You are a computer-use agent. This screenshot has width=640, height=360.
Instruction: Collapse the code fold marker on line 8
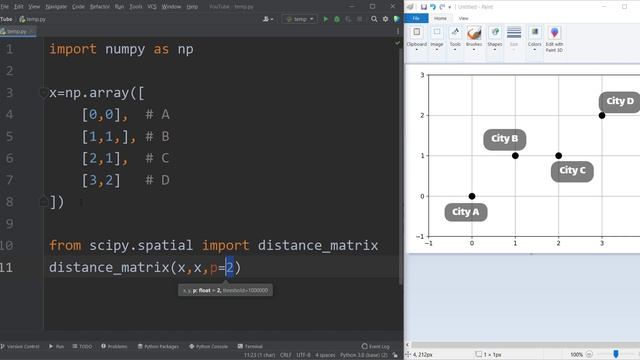pyautogui.click(x=43, y=202)
